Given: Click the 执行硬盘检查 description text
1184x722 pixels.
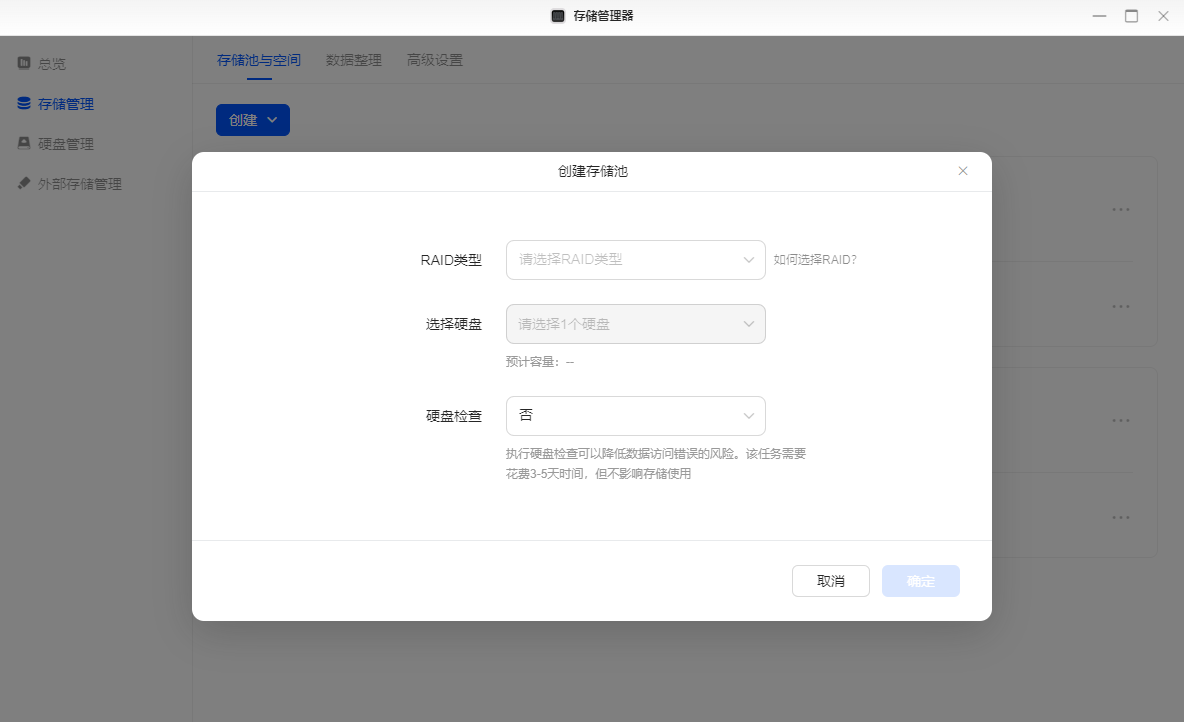Looking at the screenshot, I should tap(655, 464).
